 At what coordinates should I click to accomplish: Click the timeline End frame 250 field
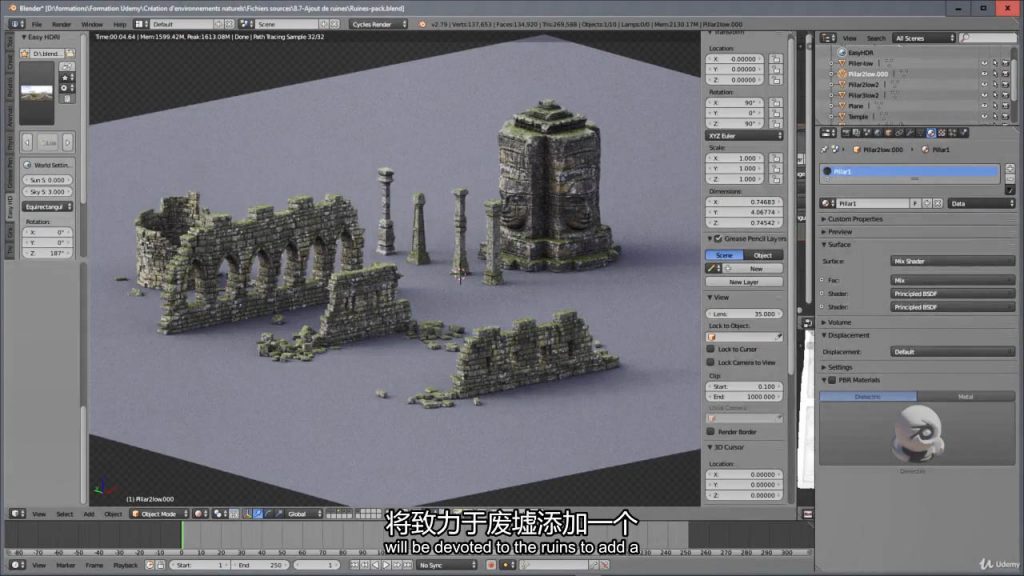click(260, 565)
